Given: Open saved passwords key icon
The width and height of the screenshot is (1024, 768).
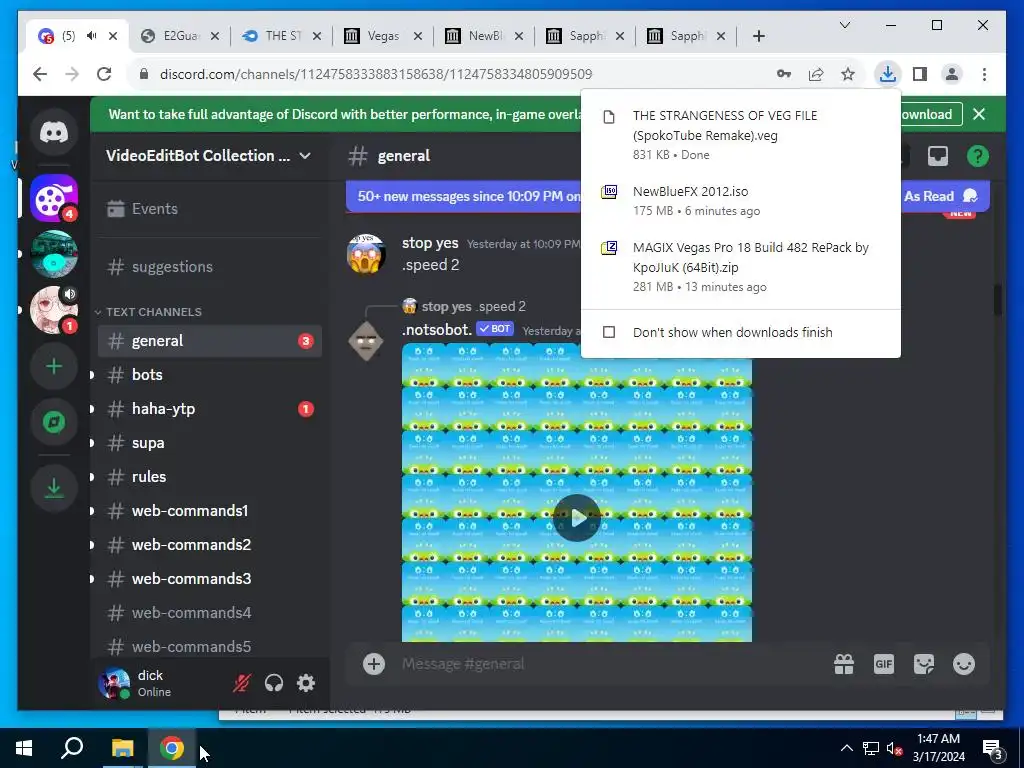Looking at the screenshot, I should (784, 74).
